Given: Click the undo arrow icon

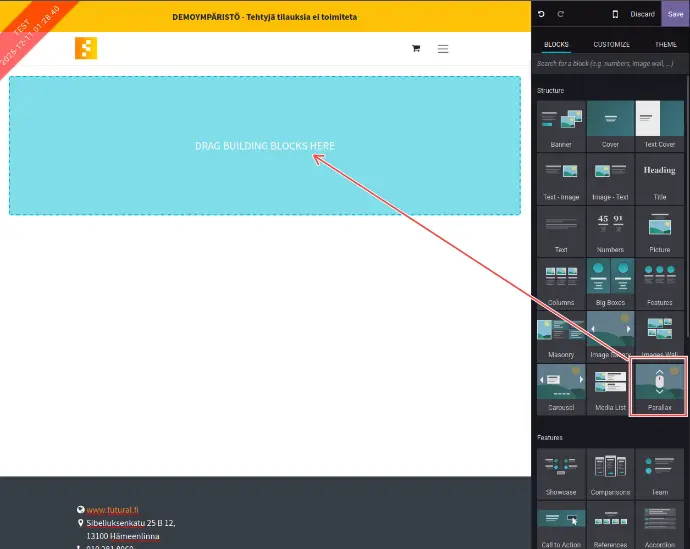Looking at the screenshot, I should click(x=541, y=14).
